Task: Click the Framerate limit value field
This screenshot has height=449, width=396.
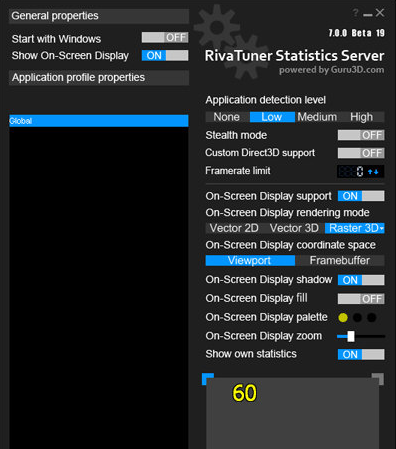Action: pyautogui.click(x=351, y=171)
